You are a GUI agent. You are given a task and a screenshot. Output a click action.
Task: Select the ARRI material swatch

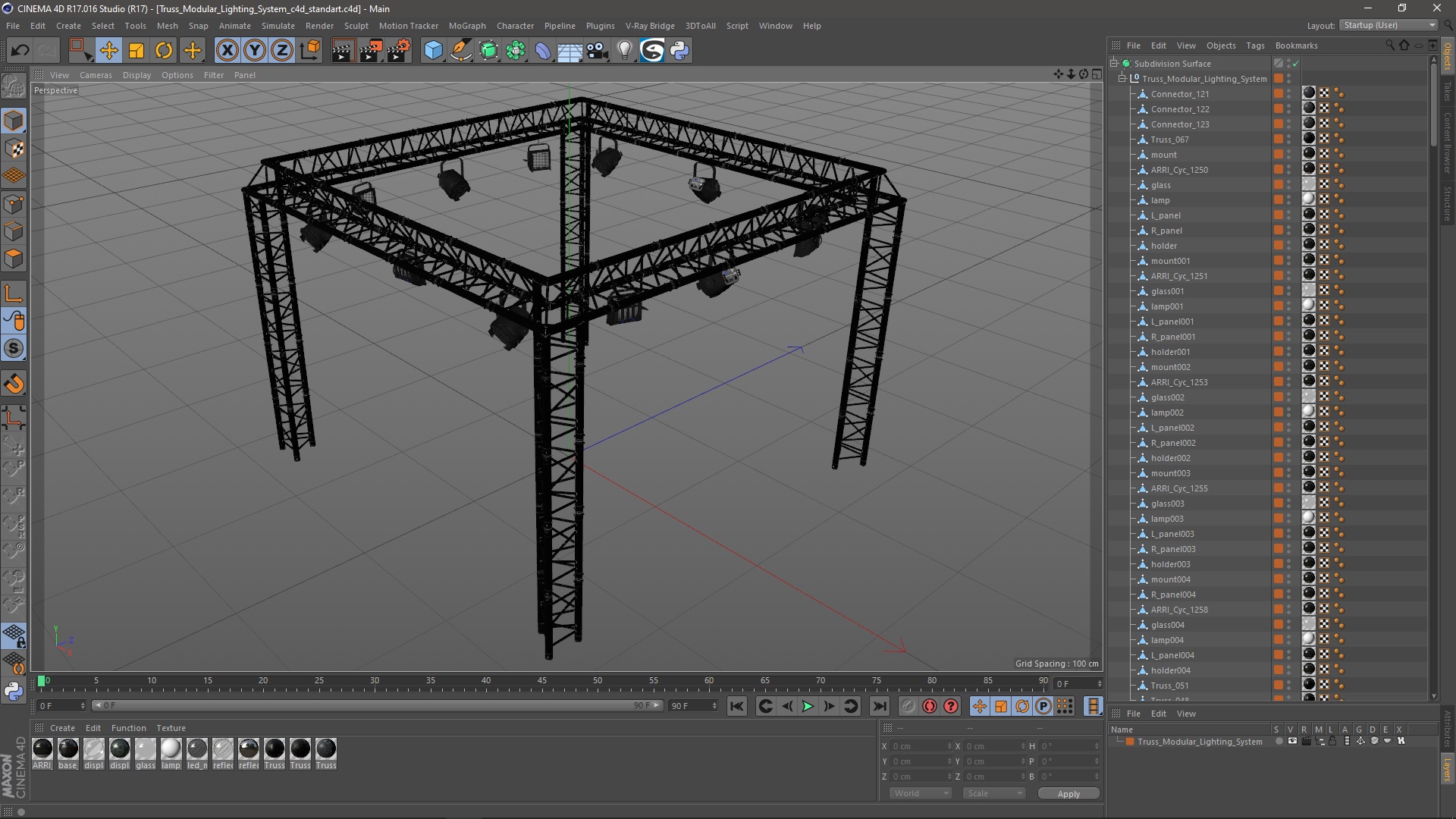pos(42,749)
